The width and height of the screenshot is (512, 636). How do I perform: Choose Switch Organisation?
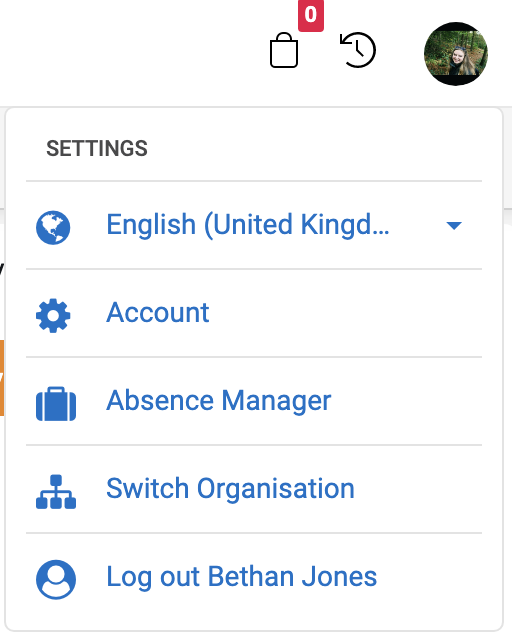click(254, 489)
